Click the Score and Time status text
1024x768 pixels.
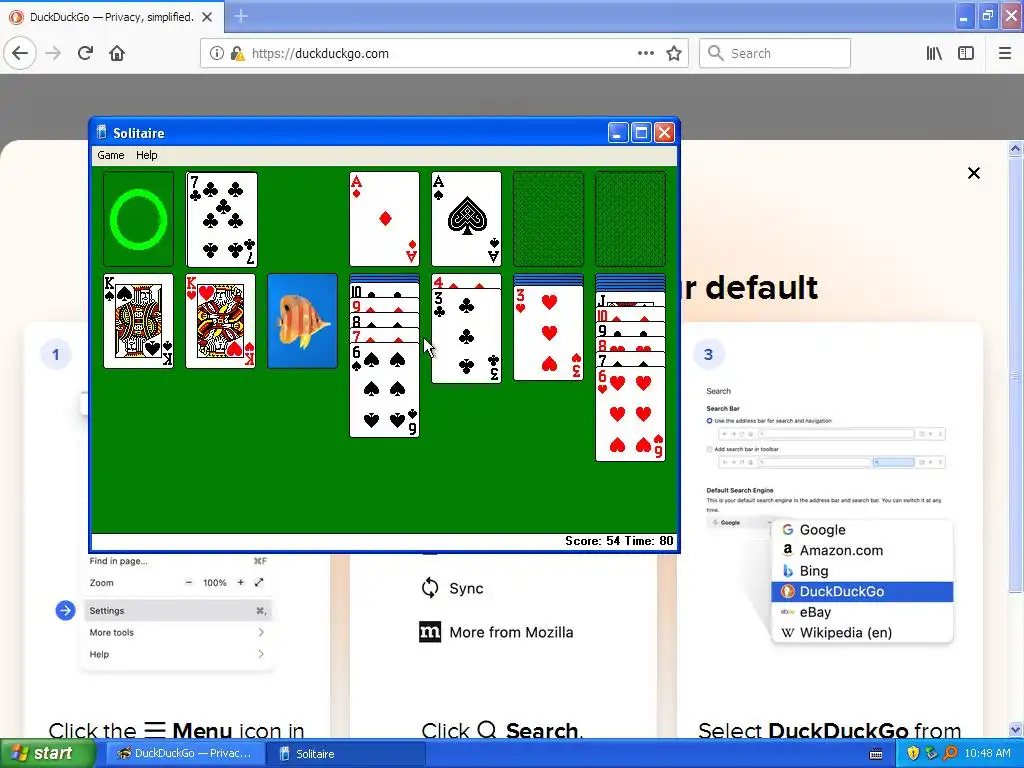coord(619,541)
